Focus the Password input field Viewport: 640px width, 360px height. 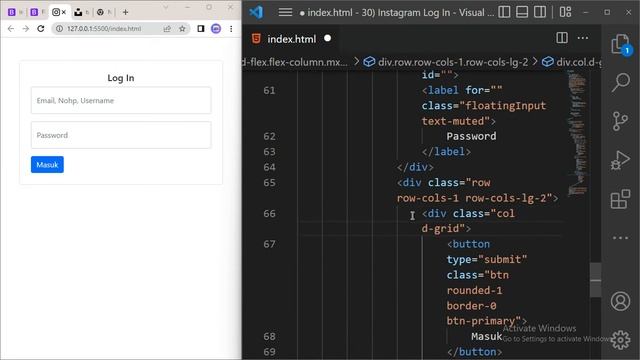coord(121,135)
